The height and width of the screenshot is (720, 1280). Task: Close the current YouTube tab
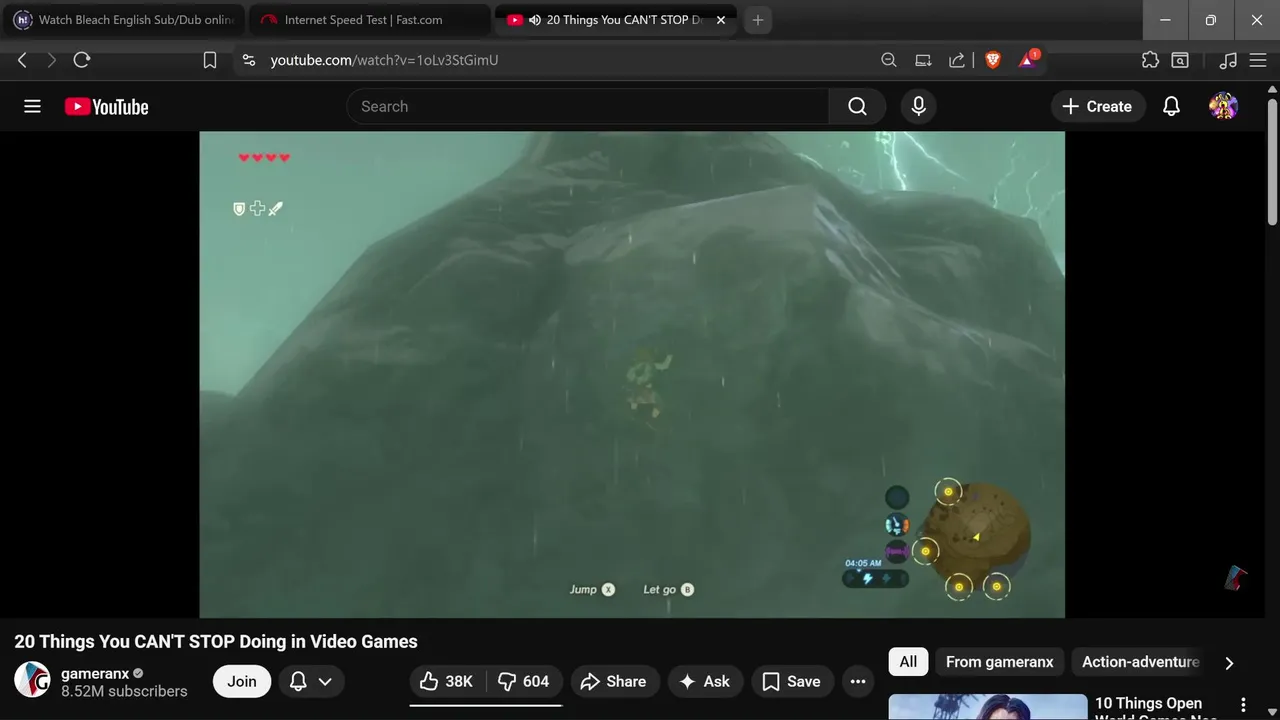tap(721, 20)
